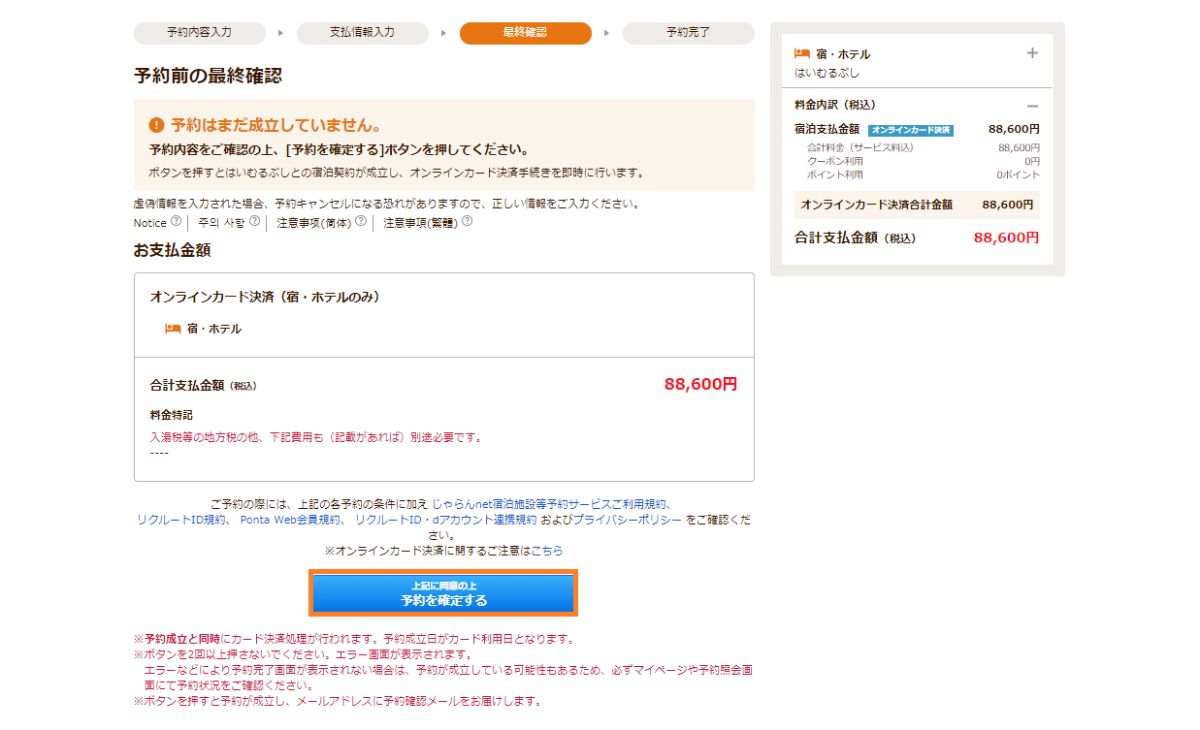1200x730 pixels.
Task: Click the オンラインカード決済合計金額 row
Action: 917,204
